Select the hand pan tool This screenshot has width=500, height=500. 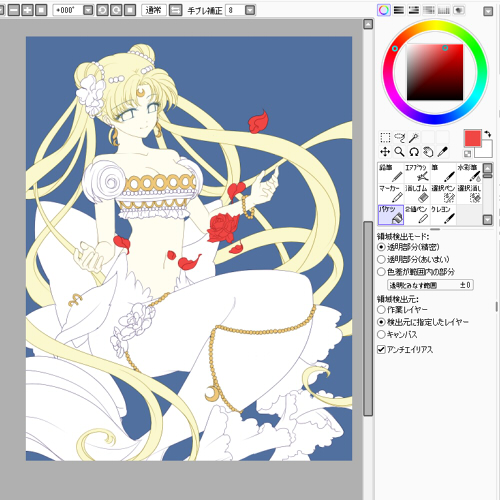(x=428, y=152)
